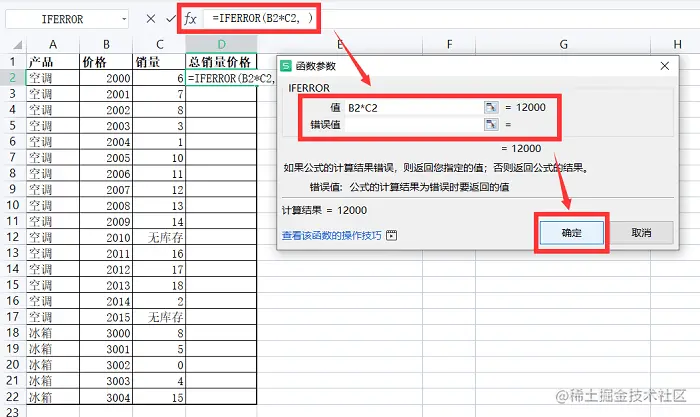Select column H header
This screenshot has height=417, width=700.
click(x=677, y=45)
